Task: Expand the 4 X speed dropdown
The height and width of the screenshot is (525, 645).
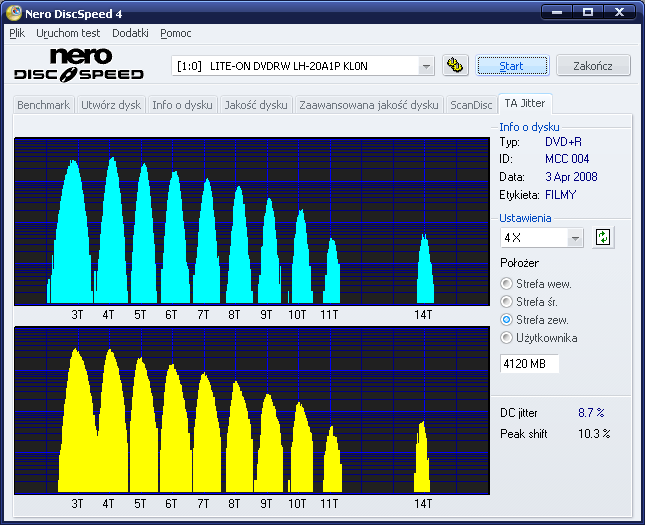Action: click(x=575, y=238)
